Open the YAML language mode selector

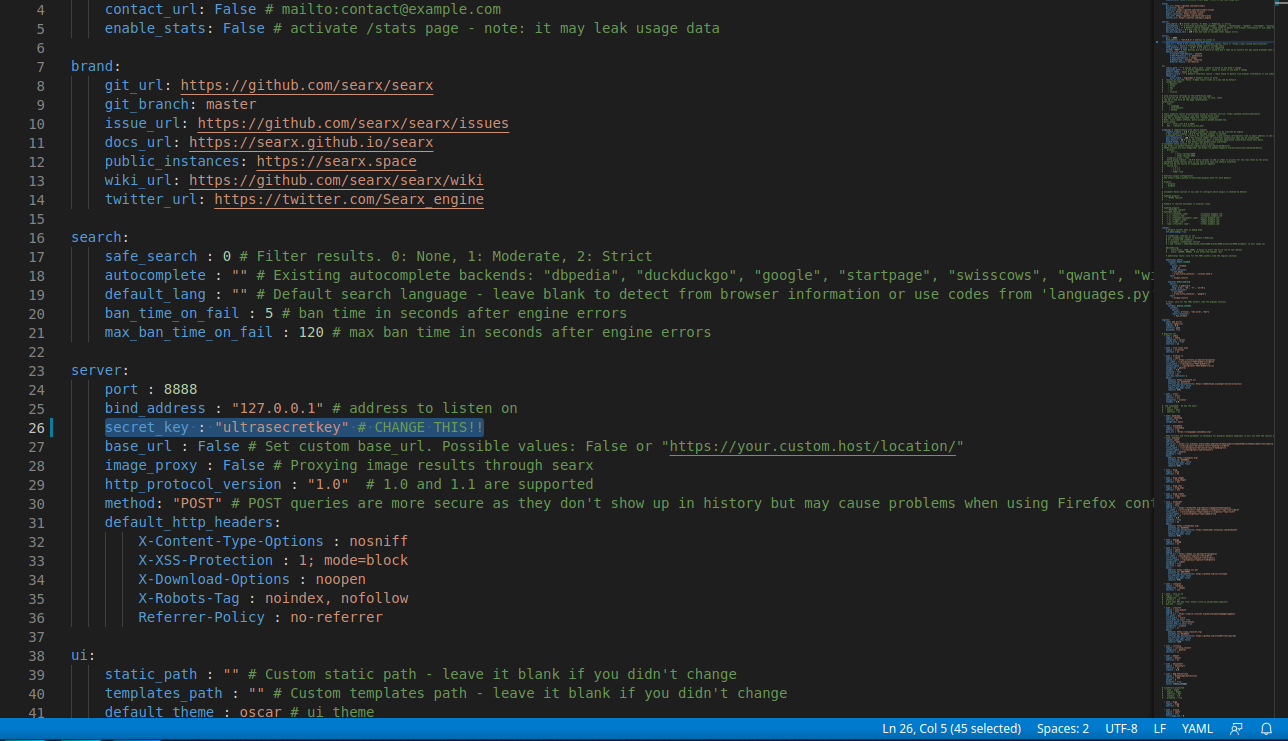point(1197,729)
